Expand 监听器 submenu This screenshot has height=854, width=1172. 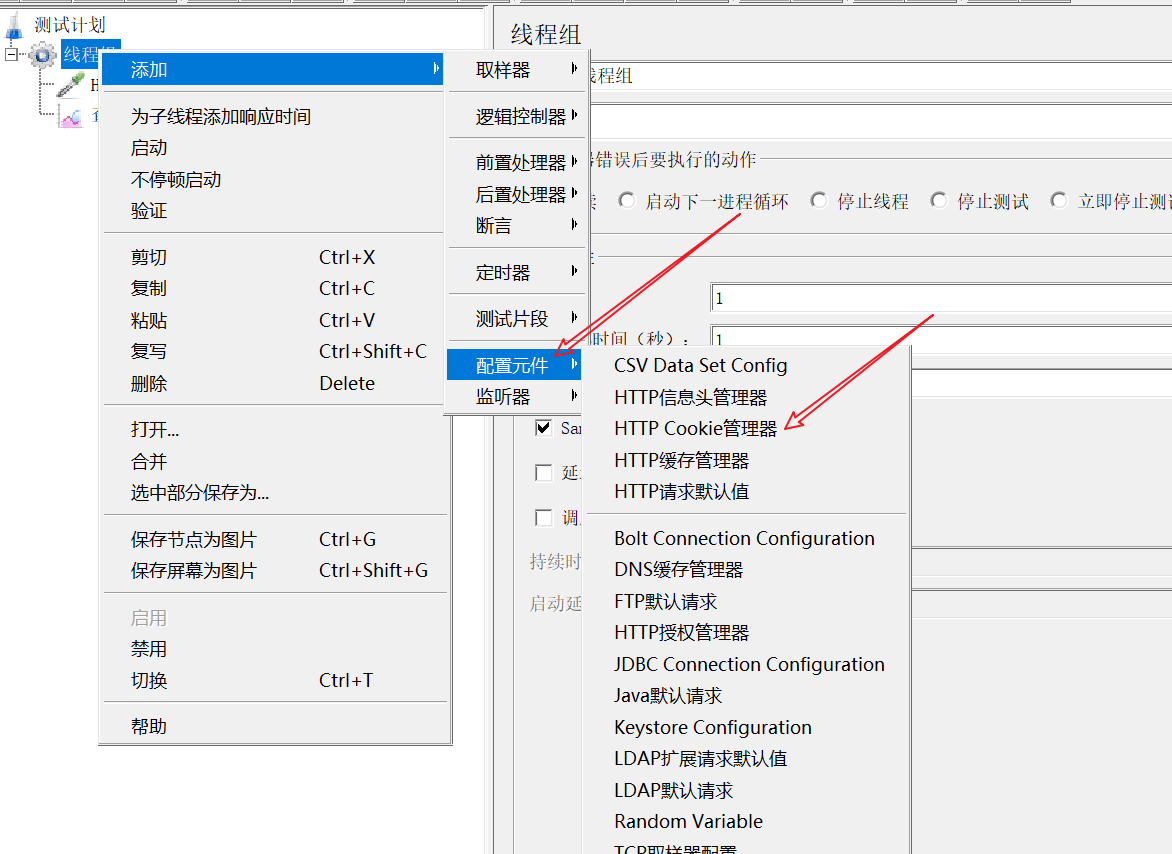514,396
